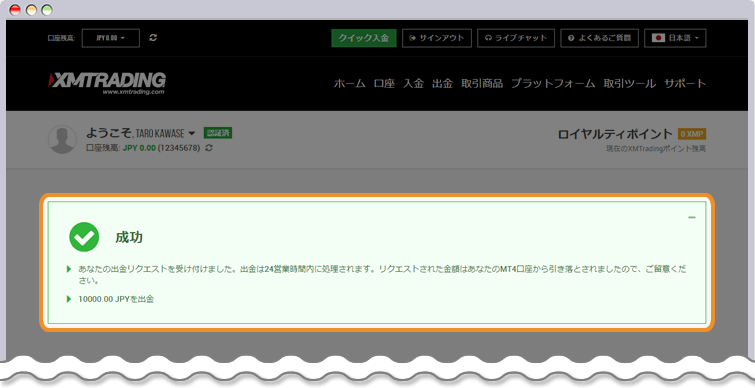This screenshot has height=388, width=755.
Task: Click the green success checkmark icon
Action: point(84,237)
